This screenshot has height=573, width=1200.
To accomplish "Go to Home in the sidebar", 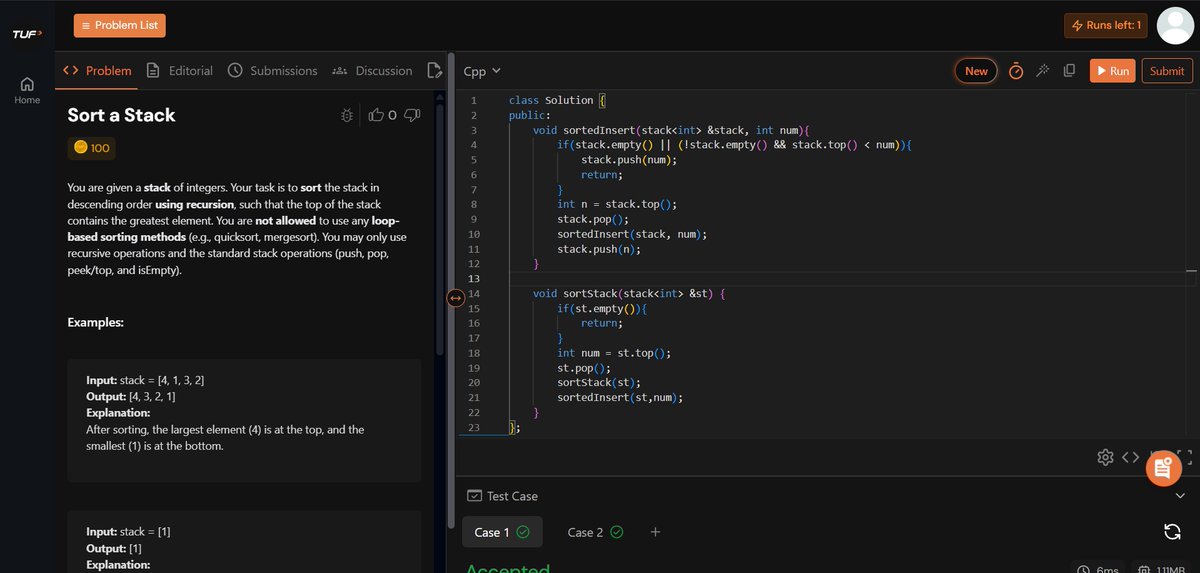I will click(27, 91).
